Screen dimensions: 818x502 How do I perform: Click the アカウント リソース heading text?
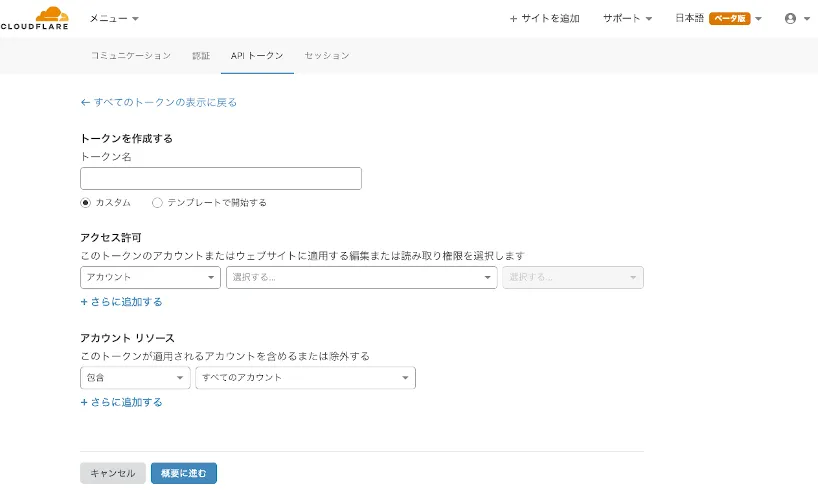tap(127, 338)
